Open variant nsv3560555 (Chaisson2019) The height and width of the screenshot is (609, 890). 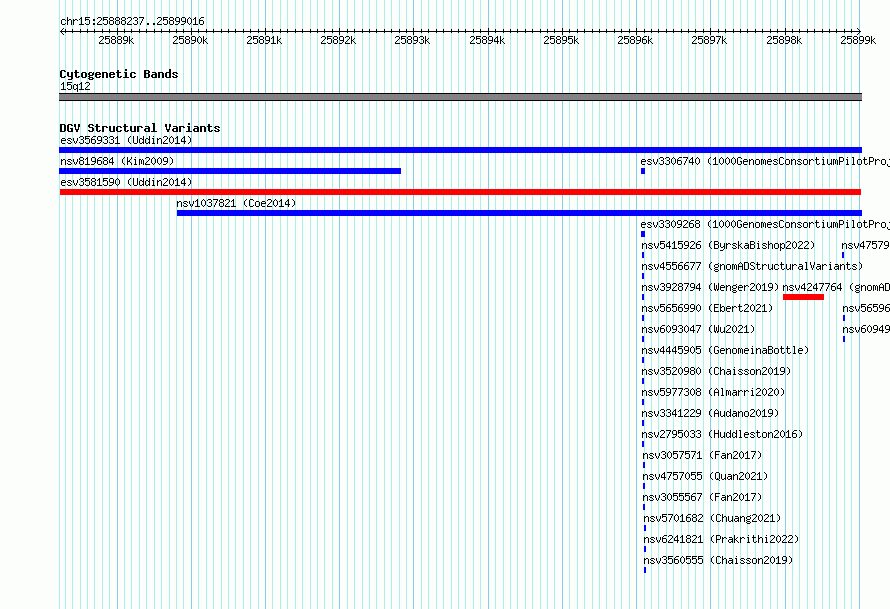click(718, 560)
